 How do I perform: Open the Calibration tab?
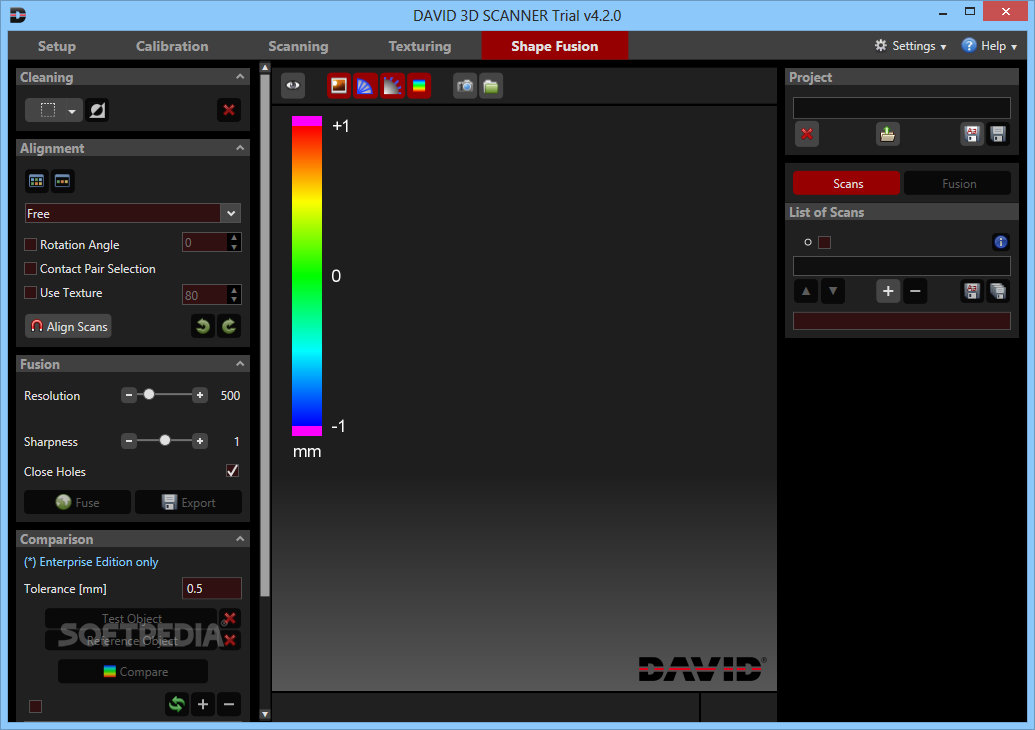click(172, 46)
